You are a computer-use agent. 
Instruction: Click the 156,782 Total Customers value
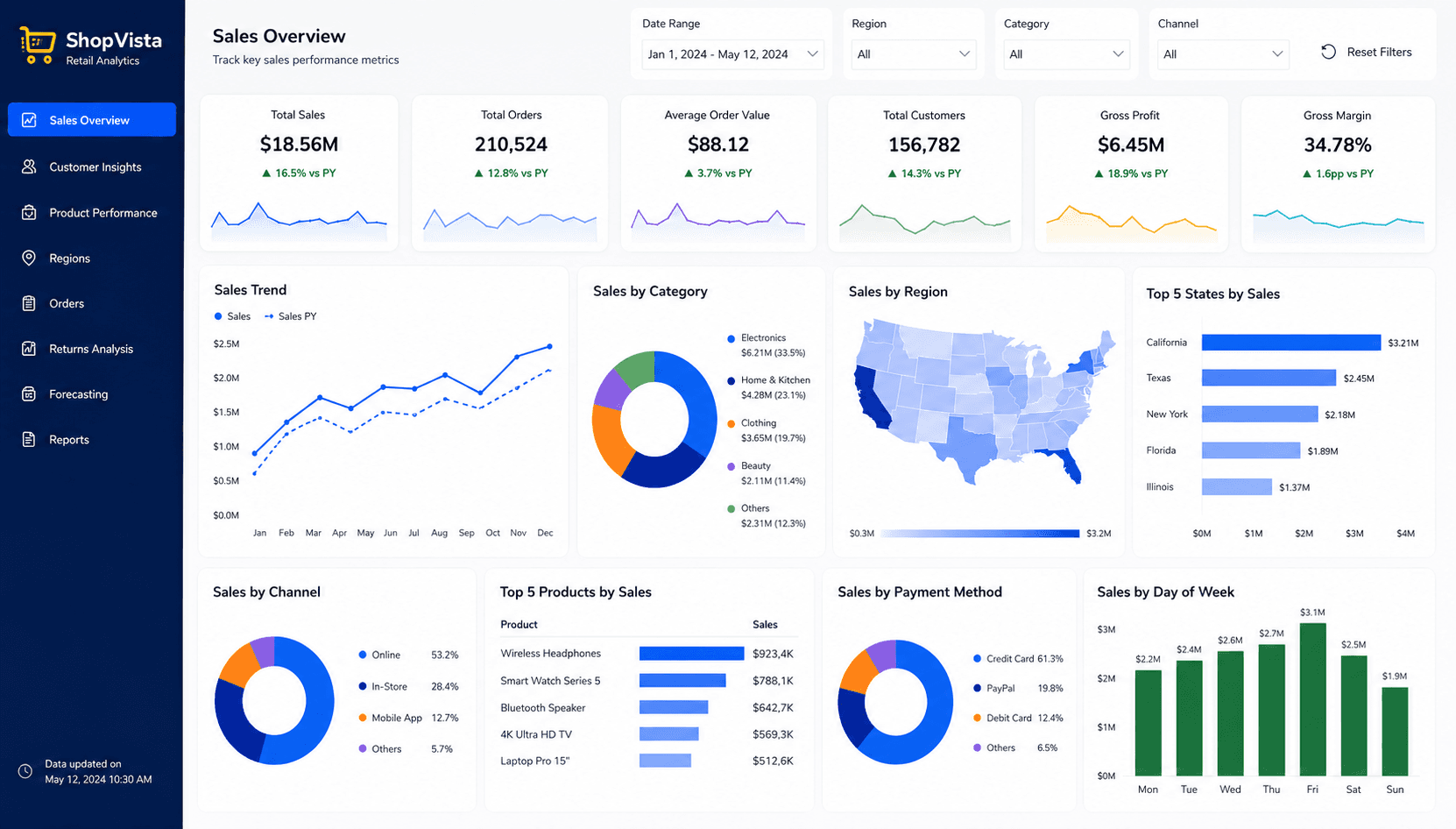point(924,145)
